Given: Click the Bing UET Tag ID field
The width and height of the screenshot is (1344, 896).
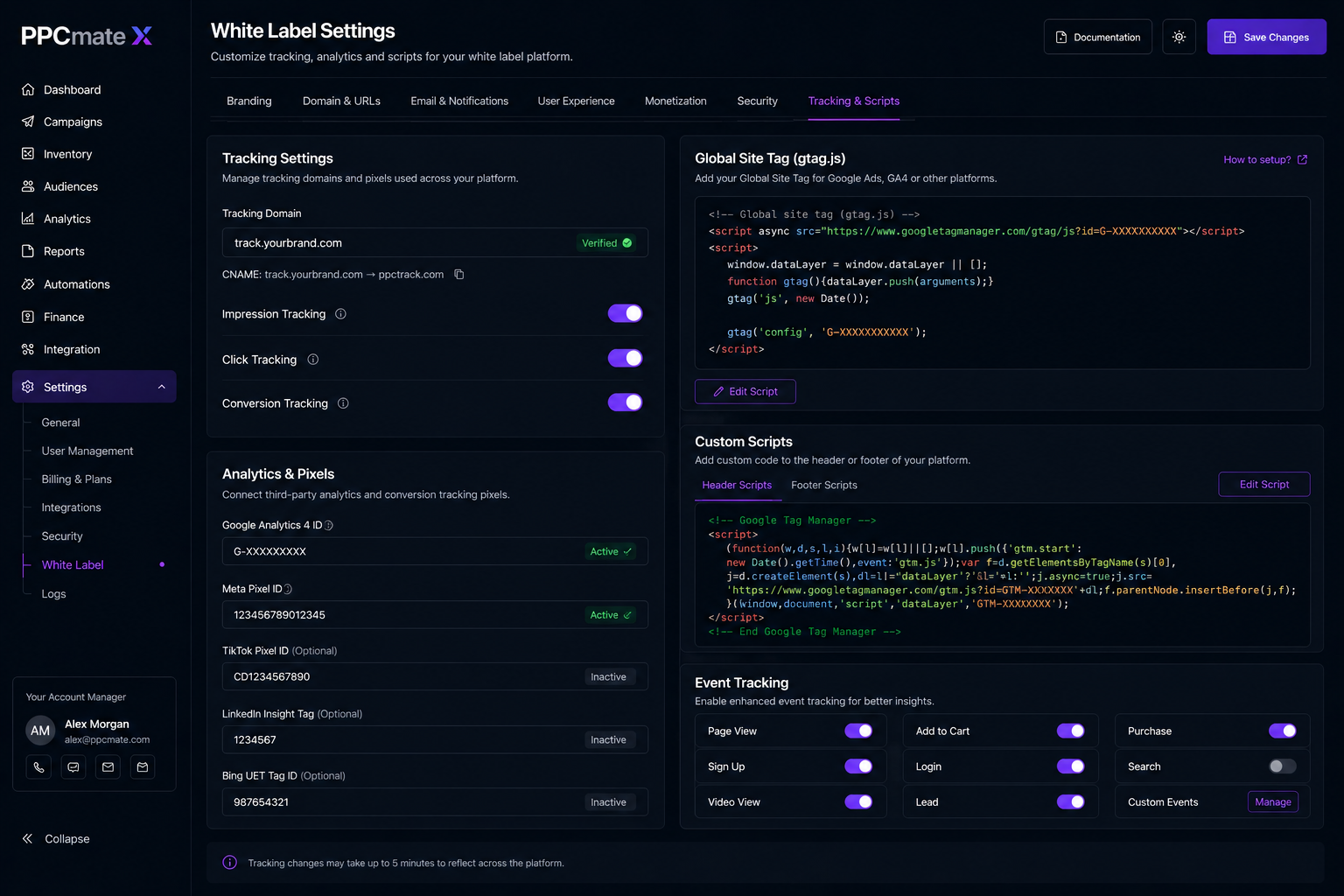Looking at the screenshot, I should pyautogui.click(x=435, y=802).
